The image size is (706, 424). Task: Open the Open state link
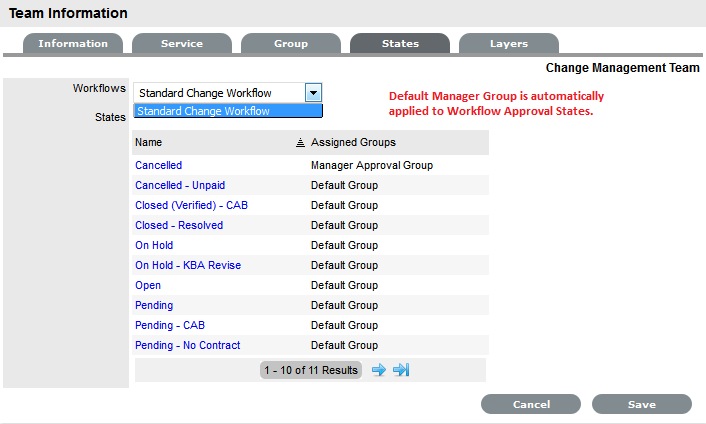(x=148, y=285)
